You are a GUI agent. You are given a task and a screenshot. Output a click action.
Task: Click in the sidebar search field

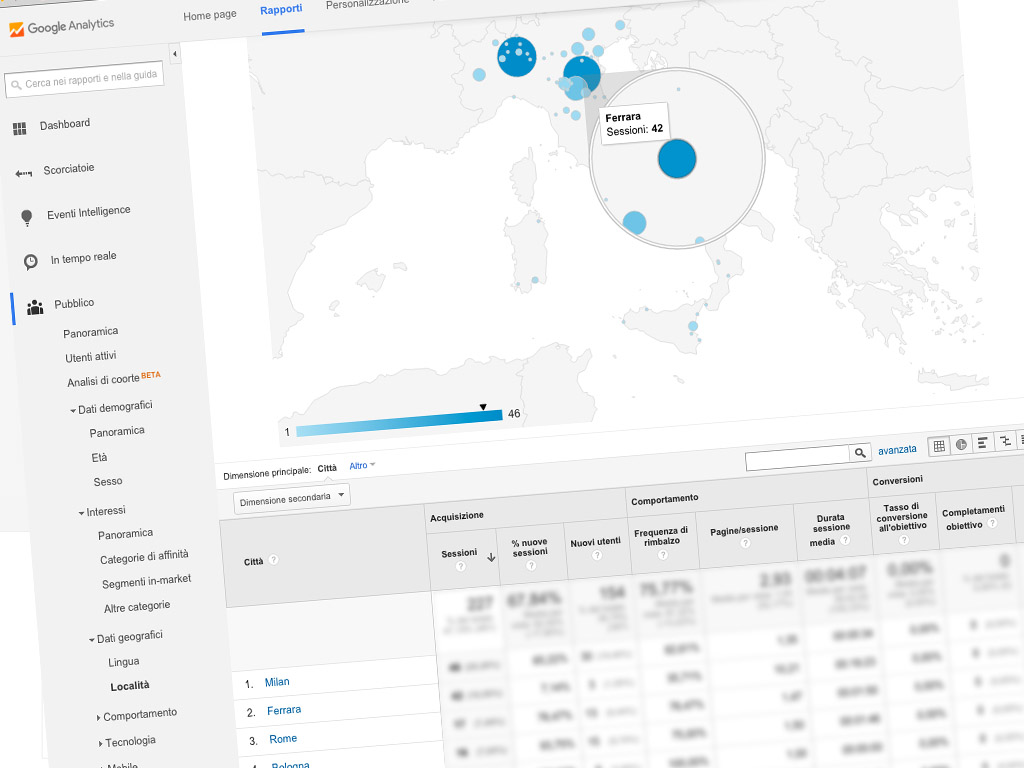click(84, 80)
